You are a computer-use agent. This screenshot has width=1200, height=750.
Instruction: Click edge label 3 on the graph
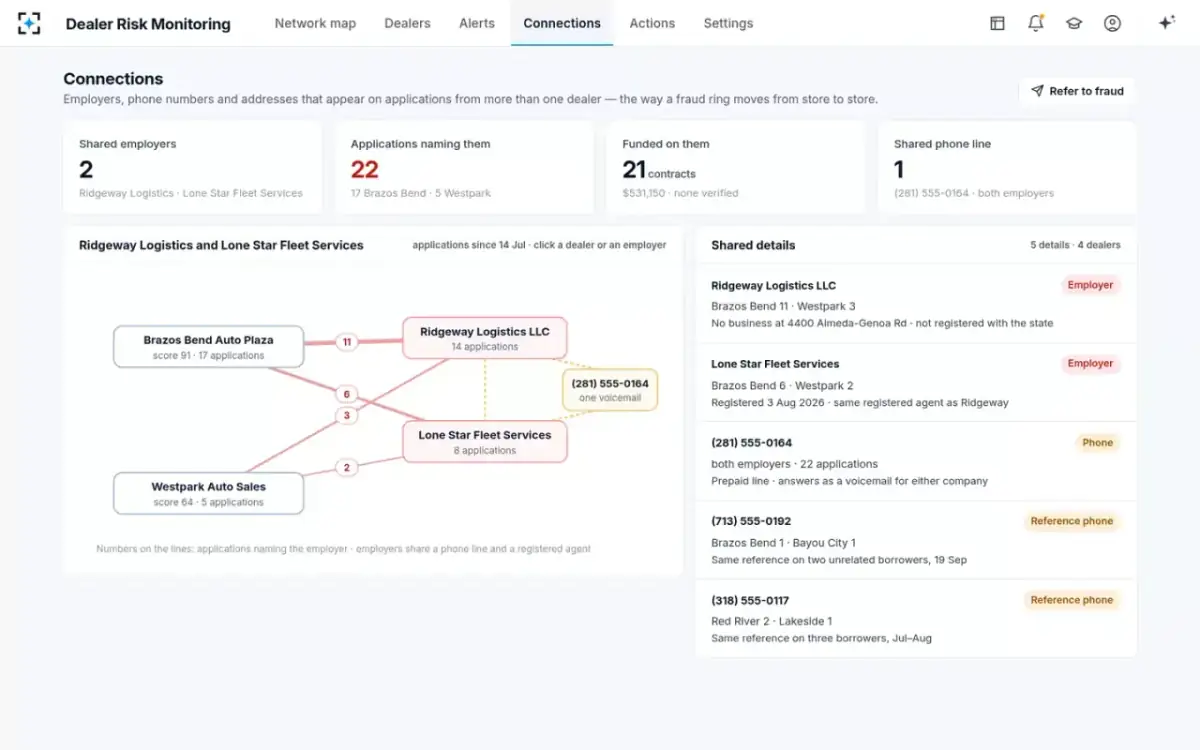point(347,415)
